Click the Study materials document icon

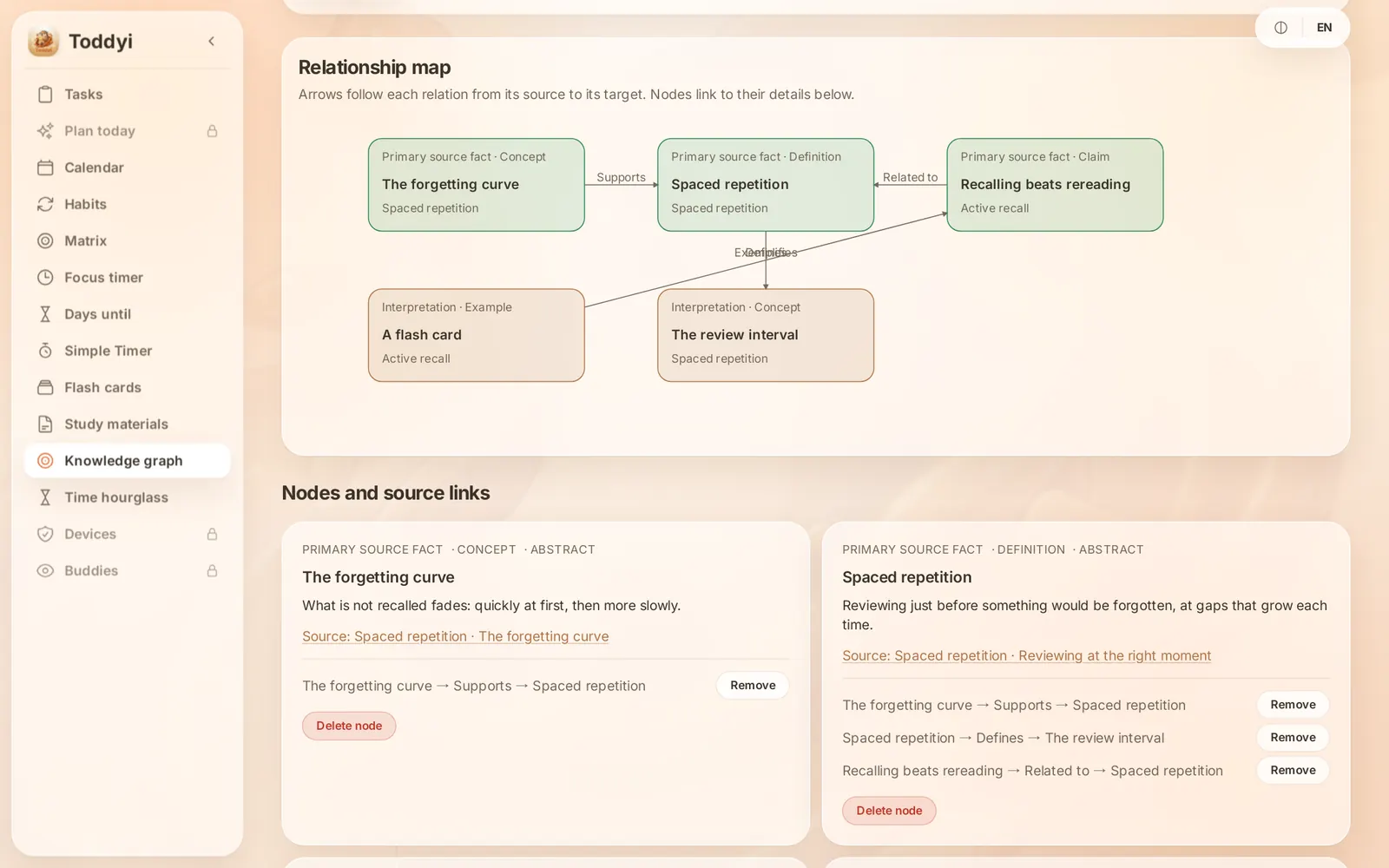point(45,424)
